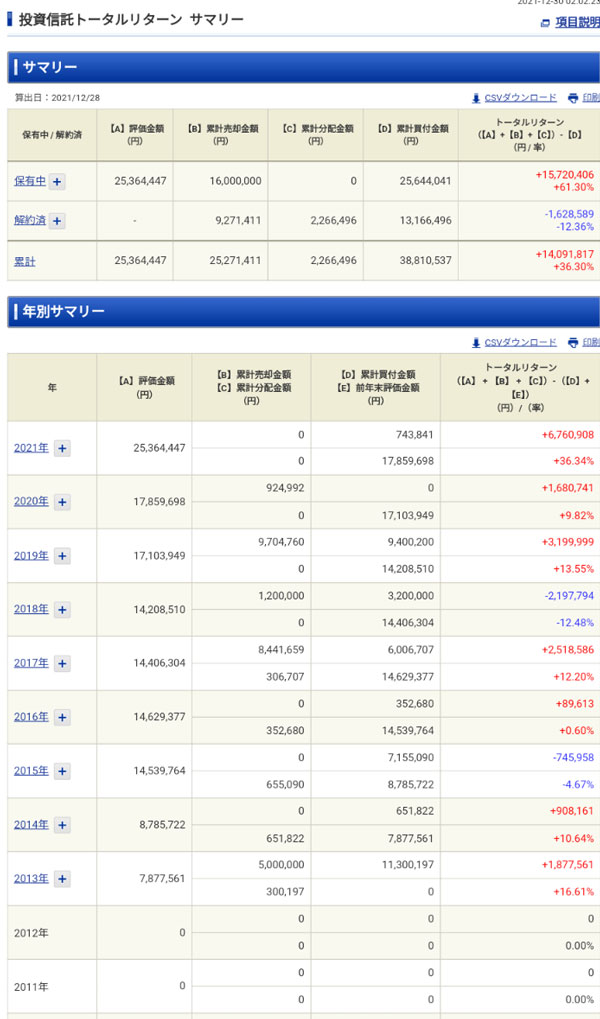Print the サマリー table
This screenshot has width=600, height=1019.
pyautogui.click(x=588, y=97)
